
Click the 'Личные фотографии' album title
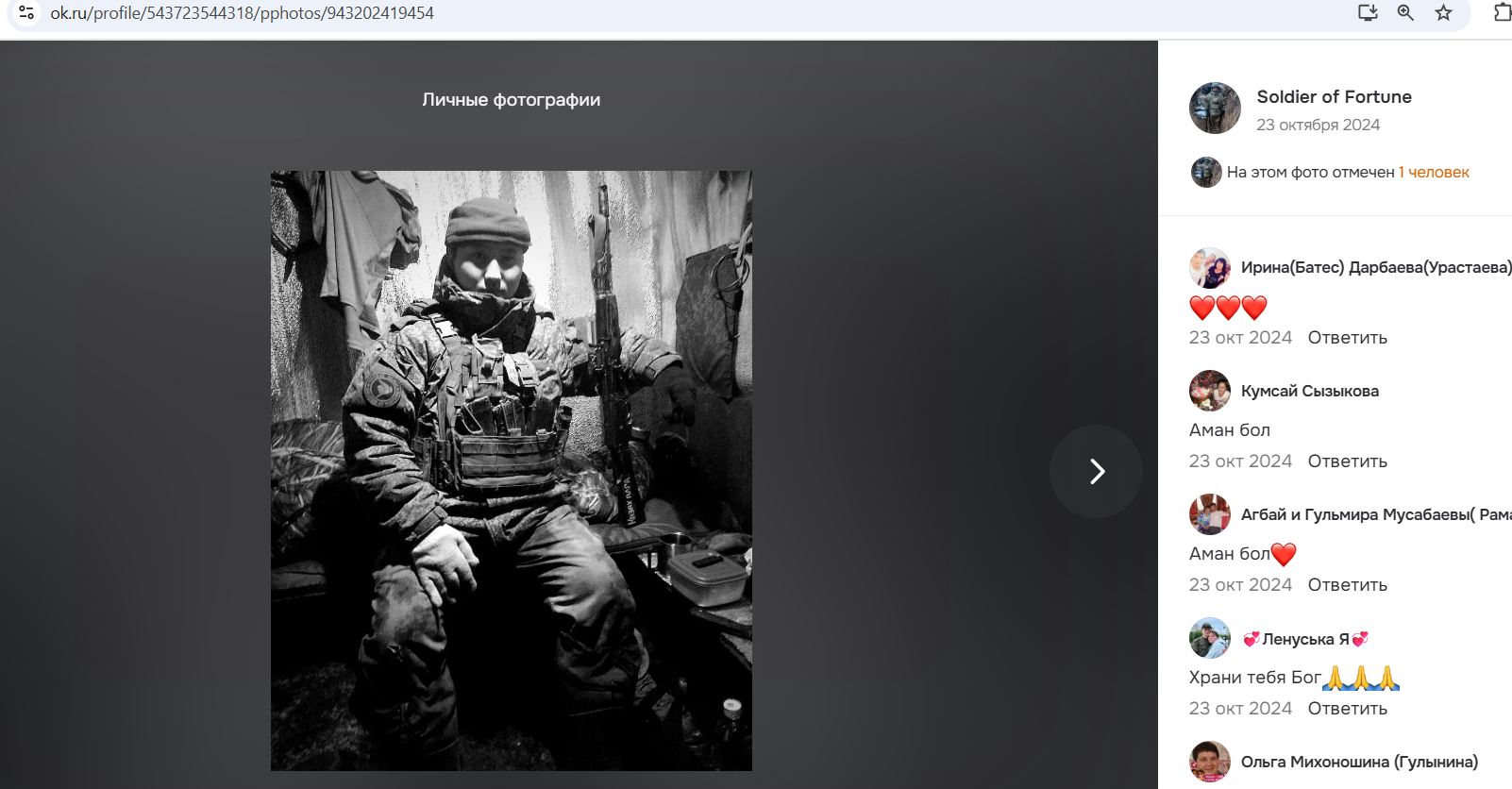click(511, 99)
